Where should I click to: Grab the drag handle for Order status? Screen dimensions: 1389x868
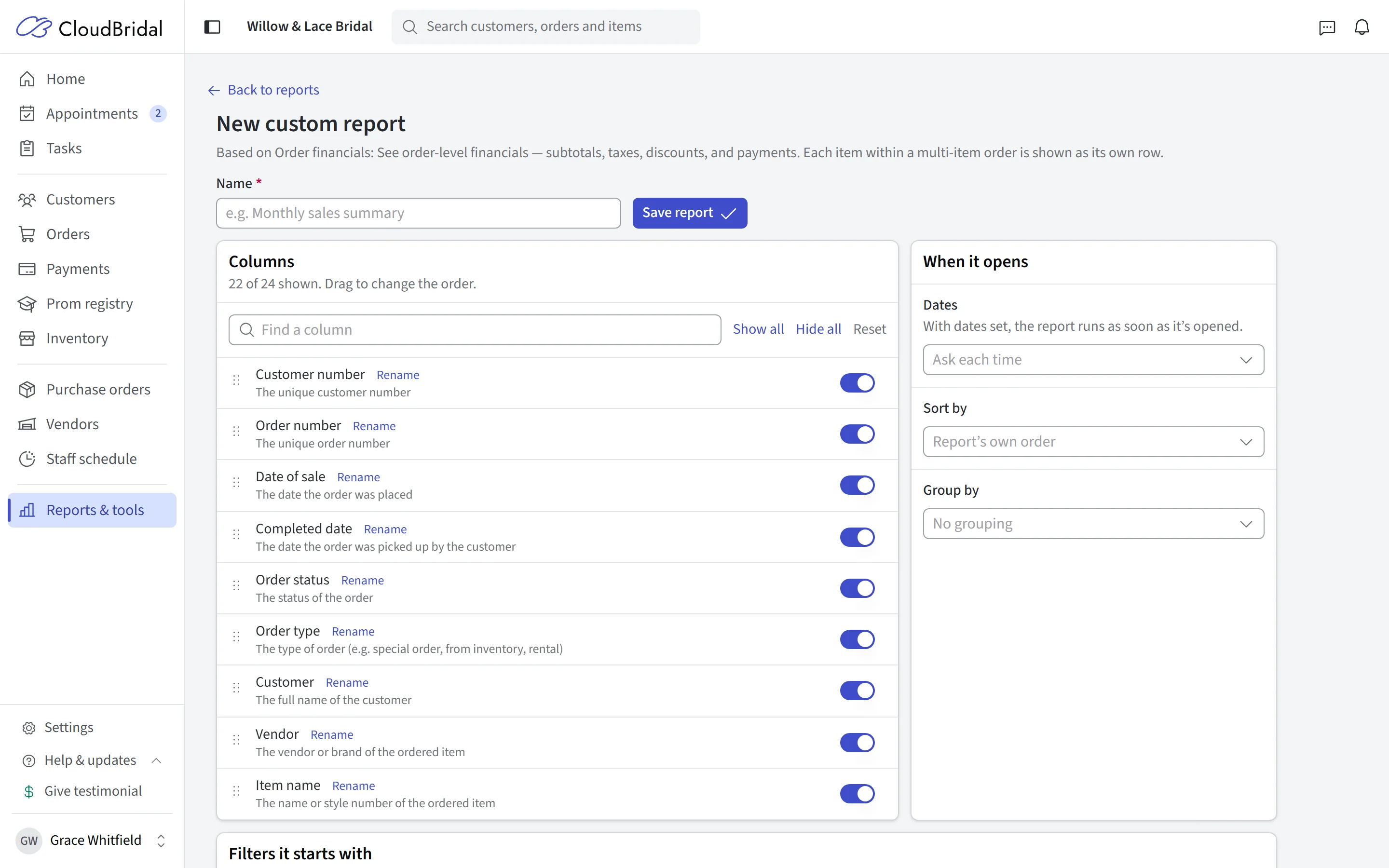tap(236, 585)
